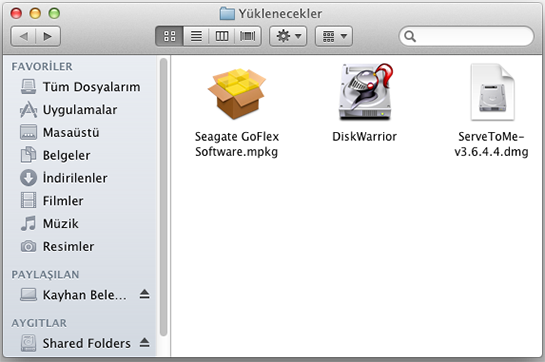Click the search field
This screenshot has width=545, height=362.
[466, 36]
